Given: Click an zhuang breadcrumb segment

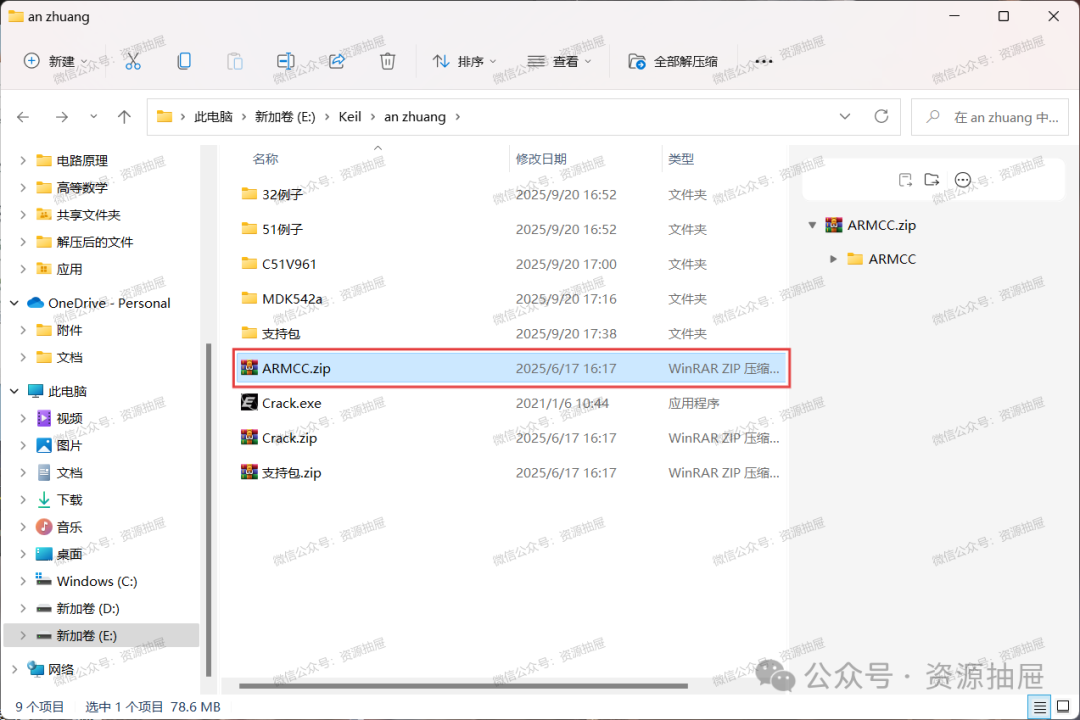Looking at the screenshot, I should pos(415,117).
